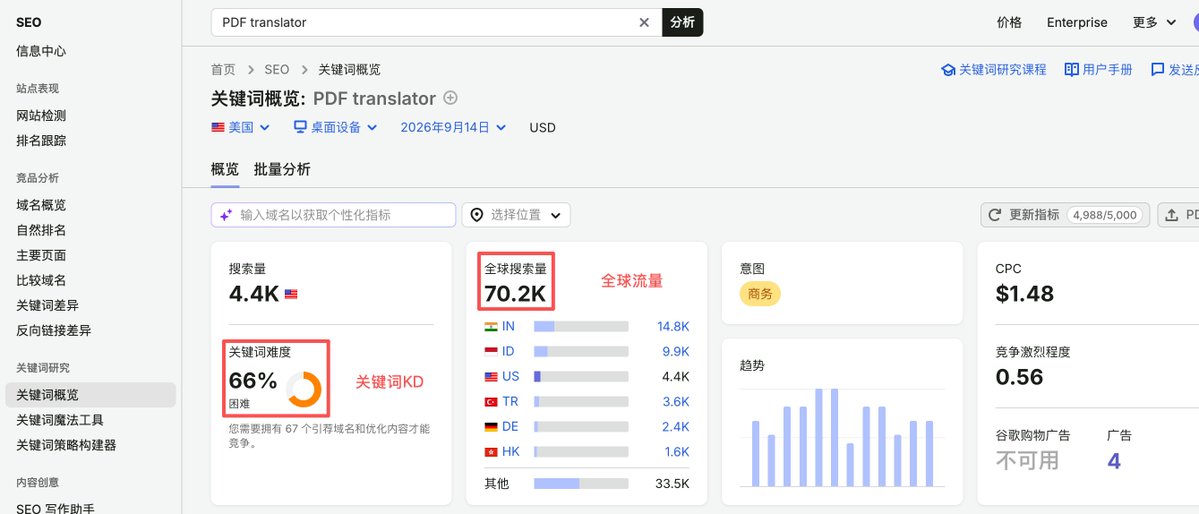Open the 桌面设备 device dropdown
This screenshot has height=514, width=1199.
point(336,128)
